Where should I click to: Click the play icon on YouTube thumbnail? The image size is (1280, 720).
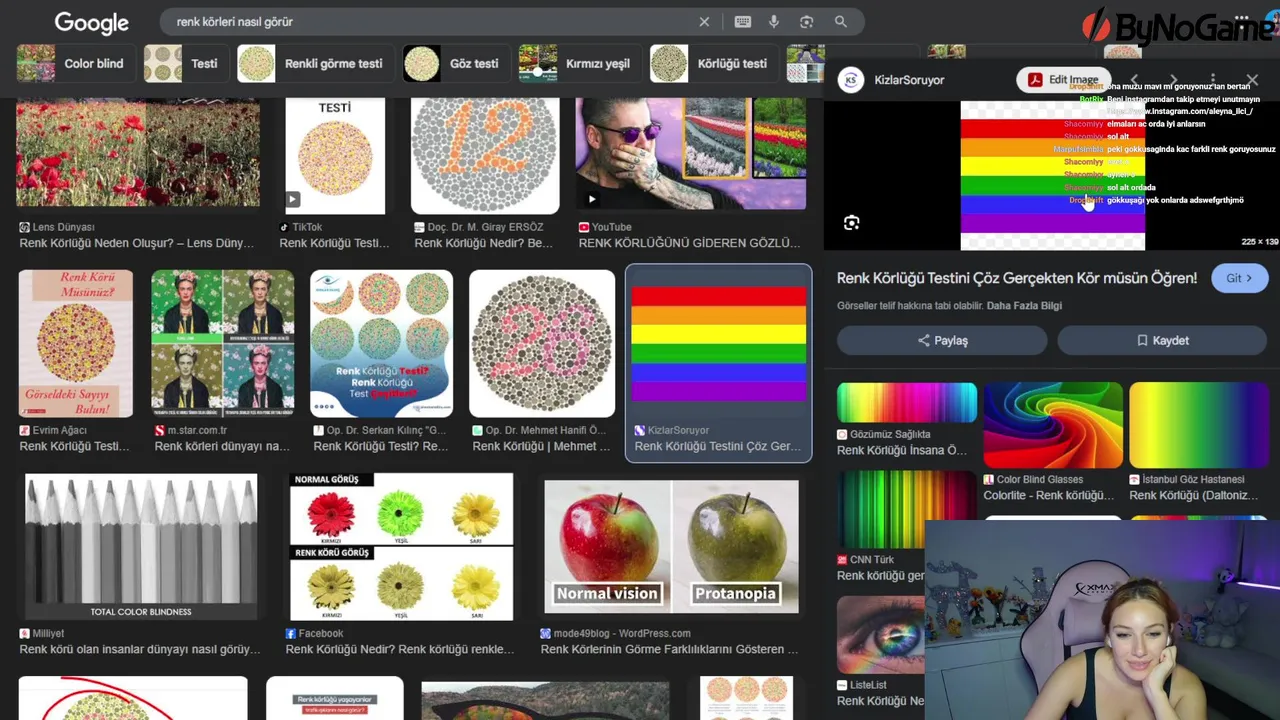(591, 199)
